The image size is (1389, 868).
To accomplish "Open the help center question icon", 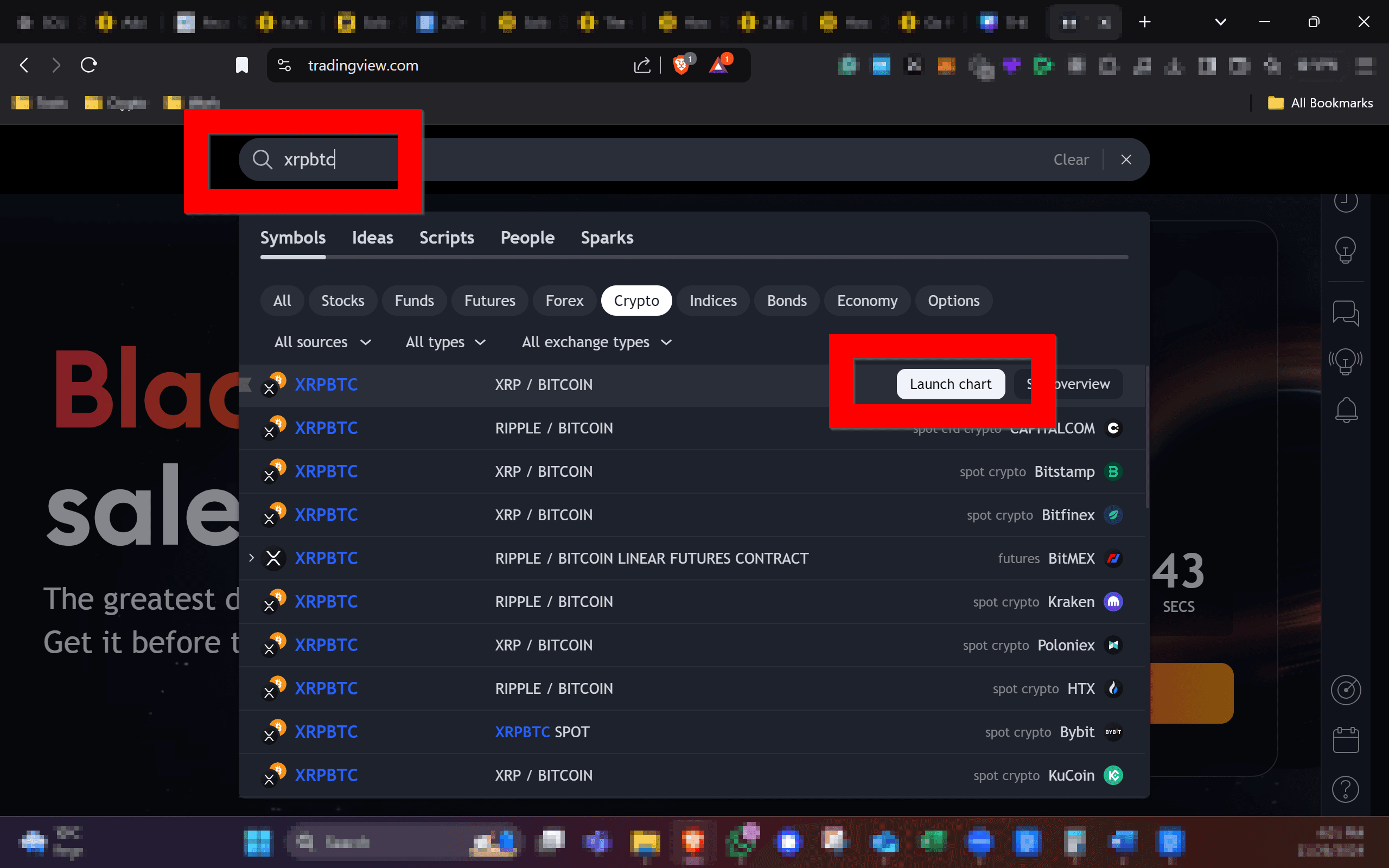I will (1346, 789).
